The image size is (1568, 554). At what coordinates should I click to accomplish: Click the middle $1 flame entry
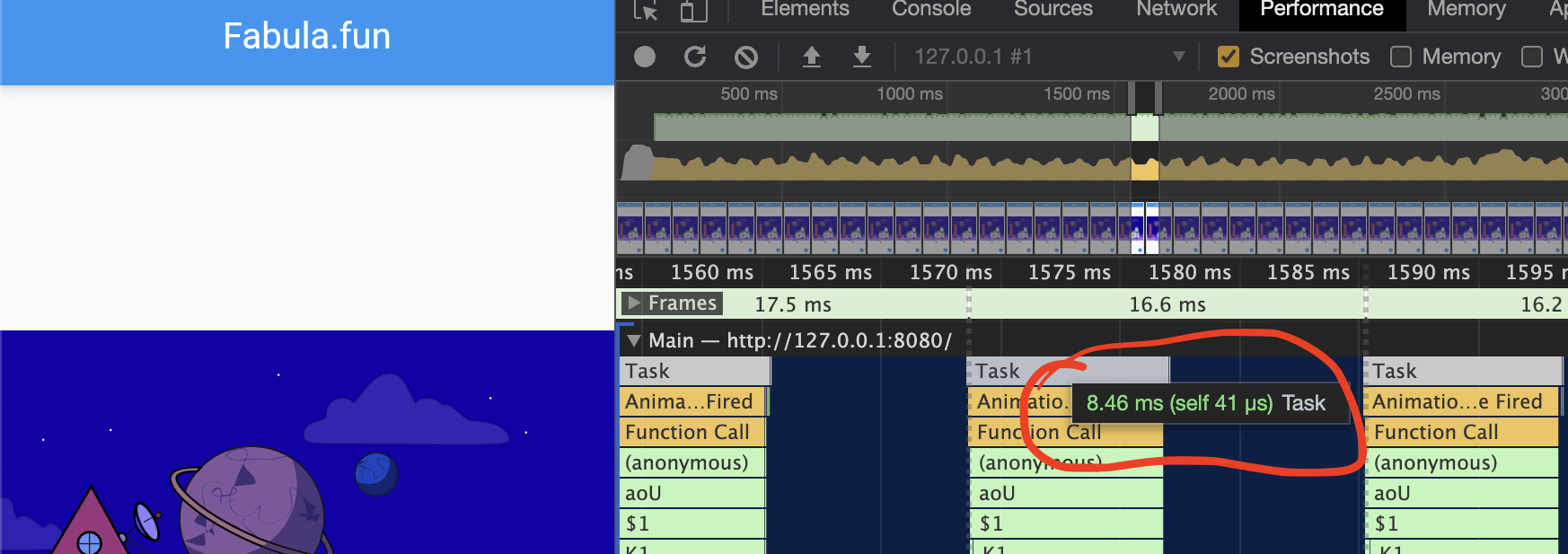(x=1067, y=523)
